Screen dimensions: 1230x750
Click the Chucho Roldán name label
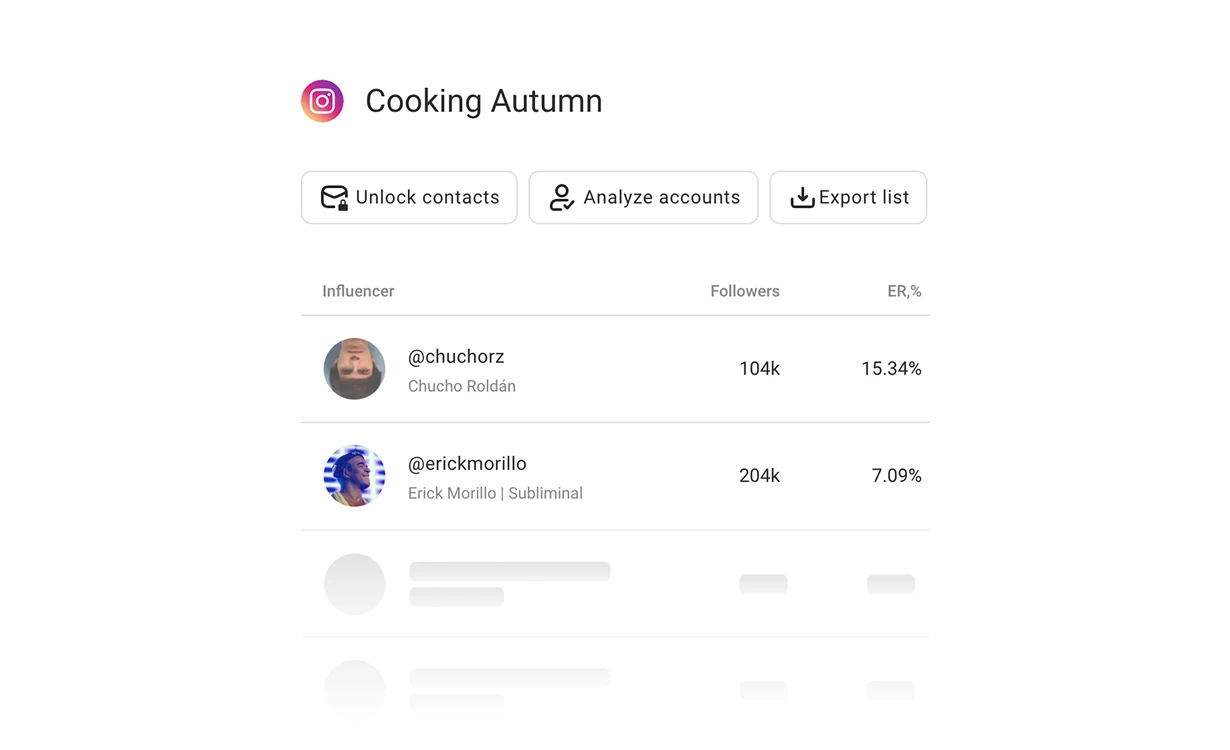(x=462, y=386)
